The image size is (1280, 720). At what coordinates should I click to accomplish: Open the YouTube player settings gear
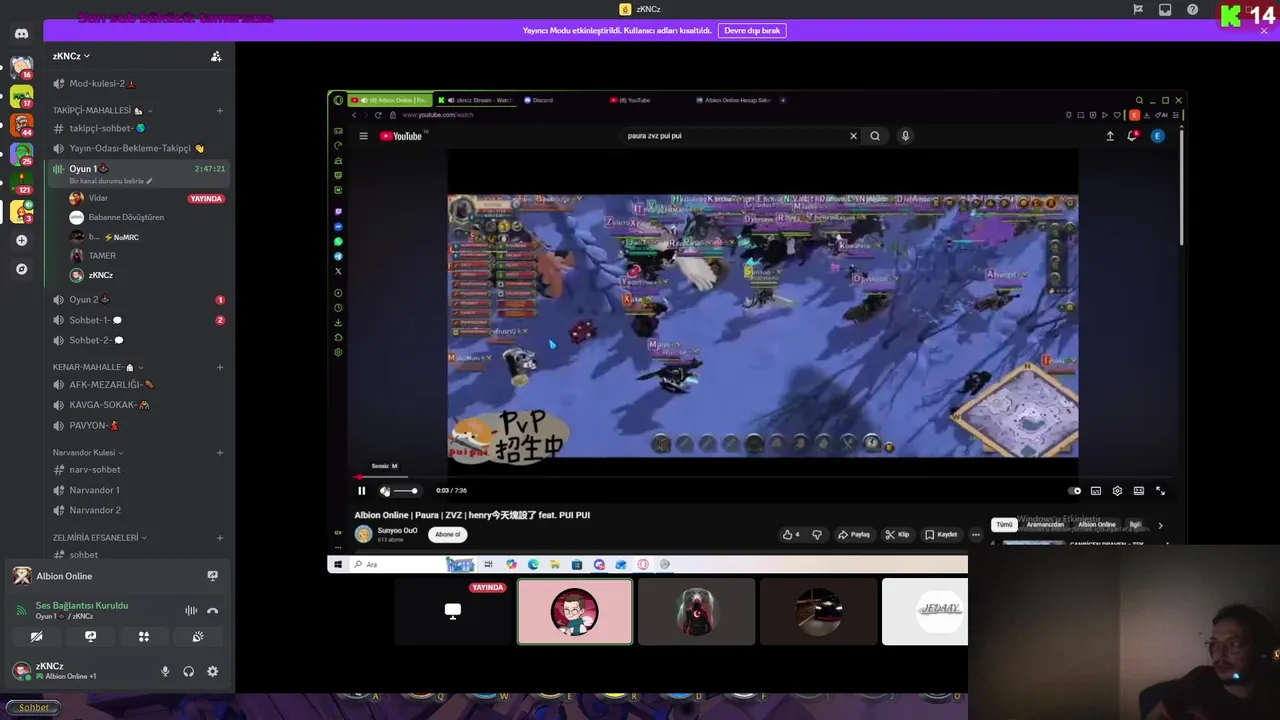tap(1117, 491)
